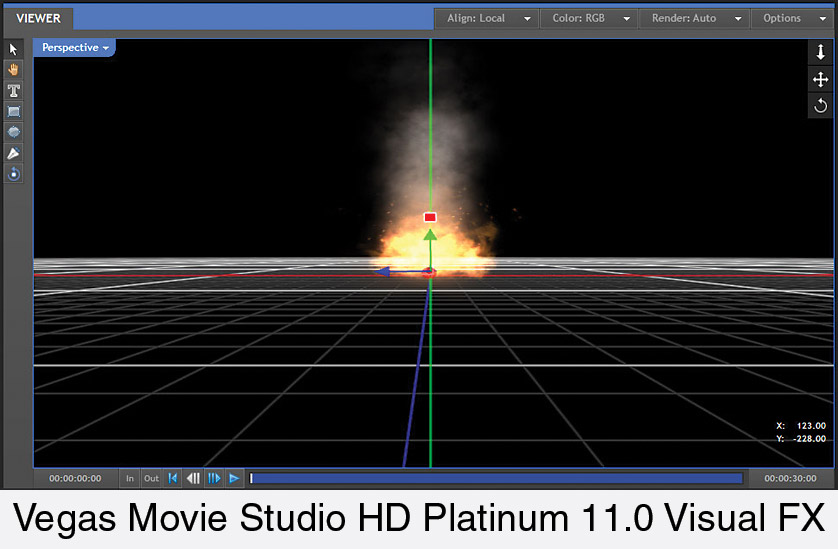Click the rotate camera view icon
Viewport: 838px width, 549px height.
(x=820, y=105)
